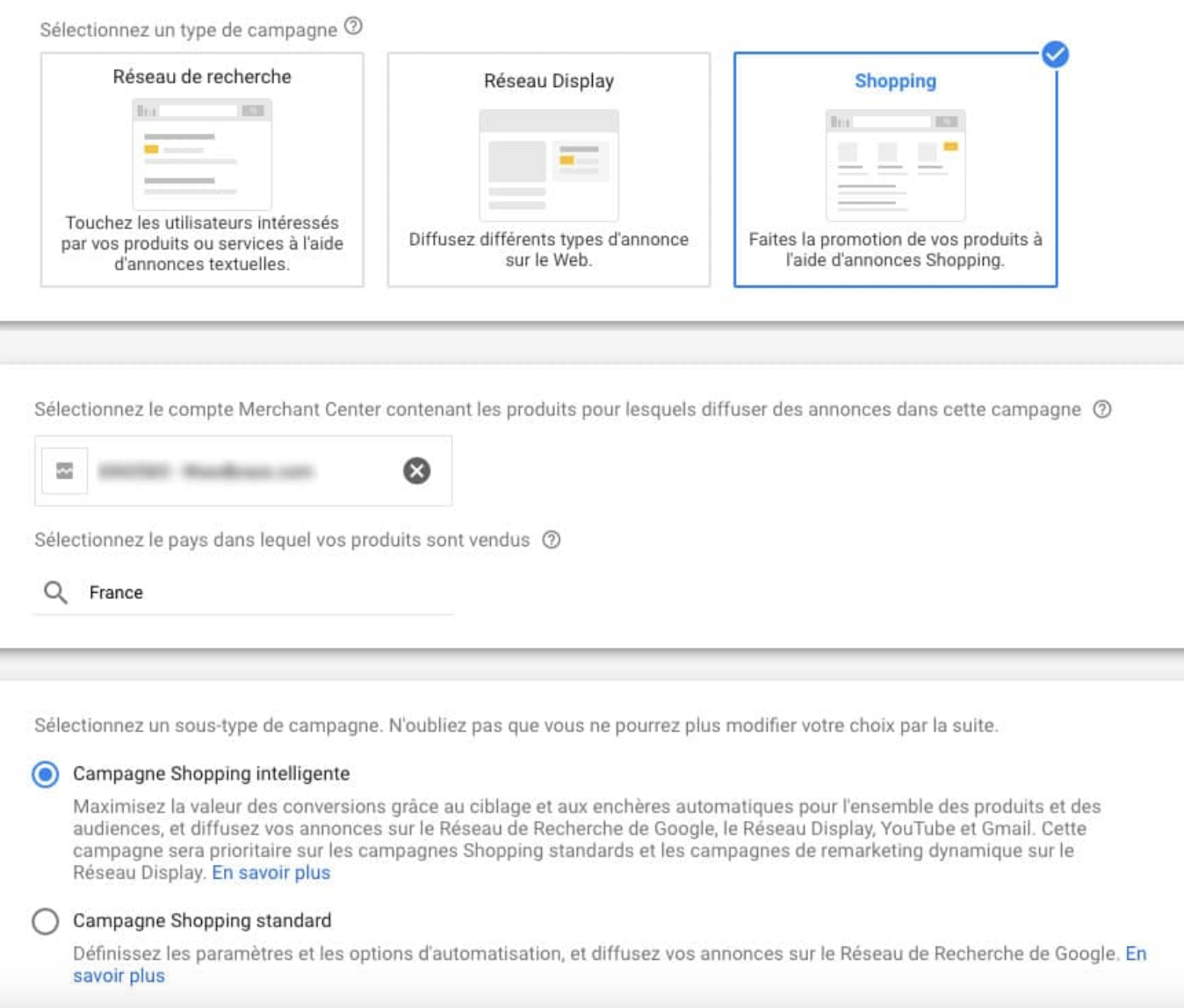Open En savoir plus link for smart campaign
The width and height of the screenshot is (1184, 1008).
271,873
